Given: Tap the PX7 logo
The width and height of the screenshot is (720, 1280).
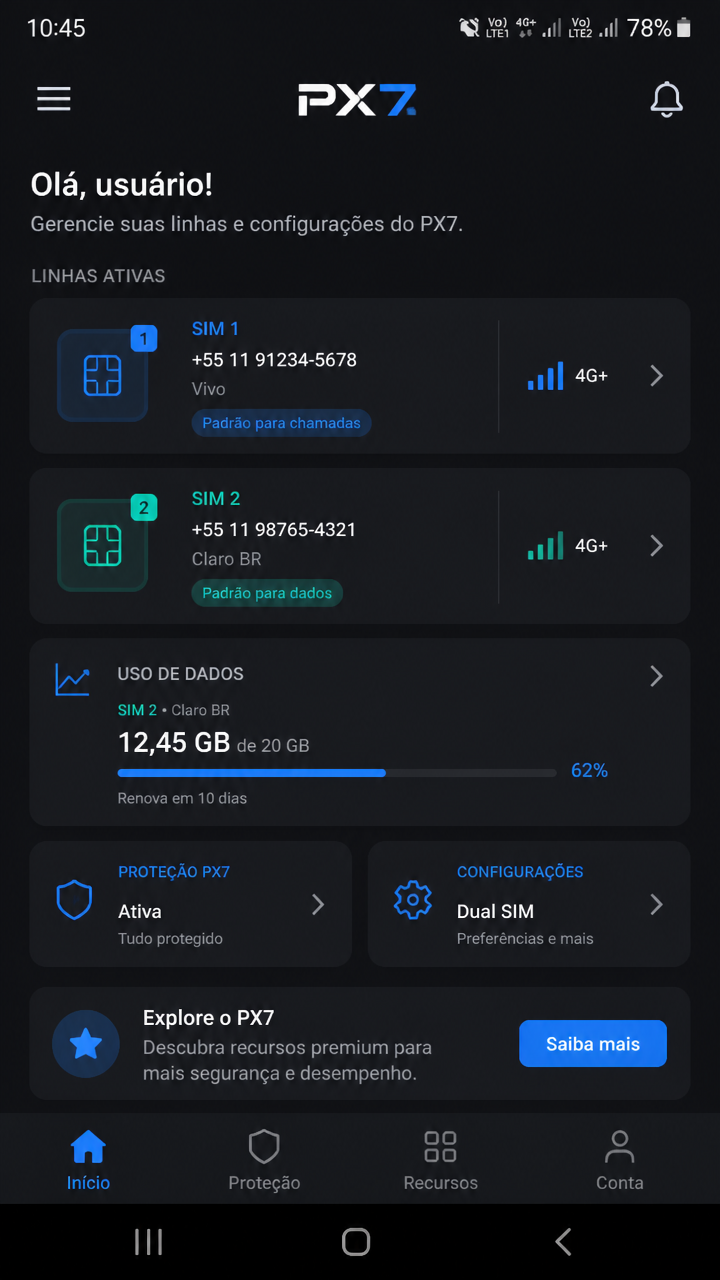Looking at the screenshot, I should pos(357,99).
